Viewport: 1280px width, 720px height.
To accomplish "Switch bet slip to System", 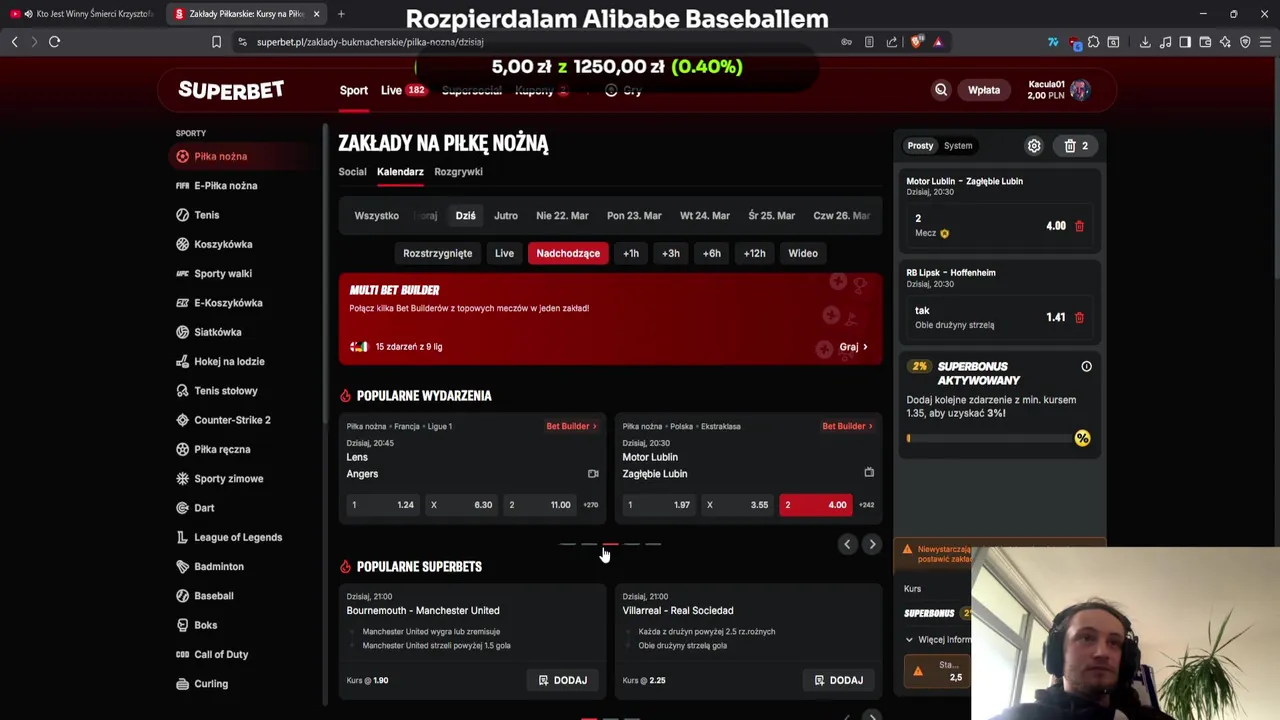I will click(x=958, y=146).
